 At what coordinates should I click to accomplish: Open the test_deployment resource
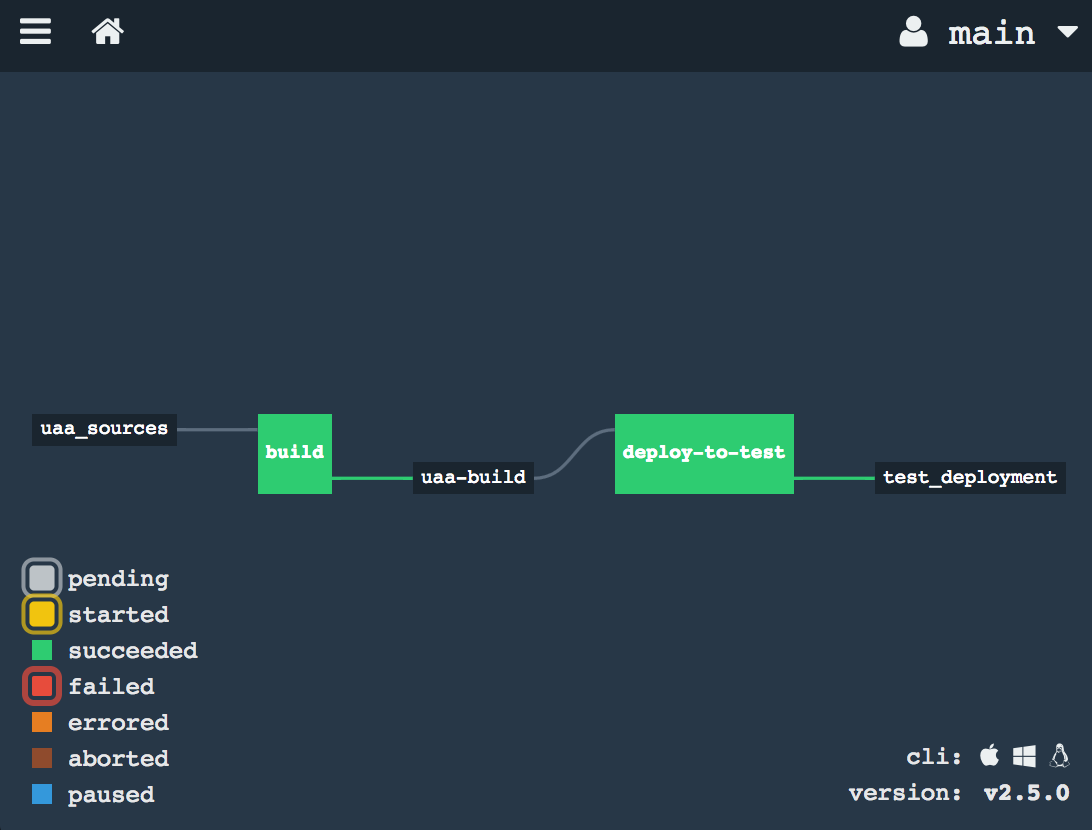click(x=969, y=477)
